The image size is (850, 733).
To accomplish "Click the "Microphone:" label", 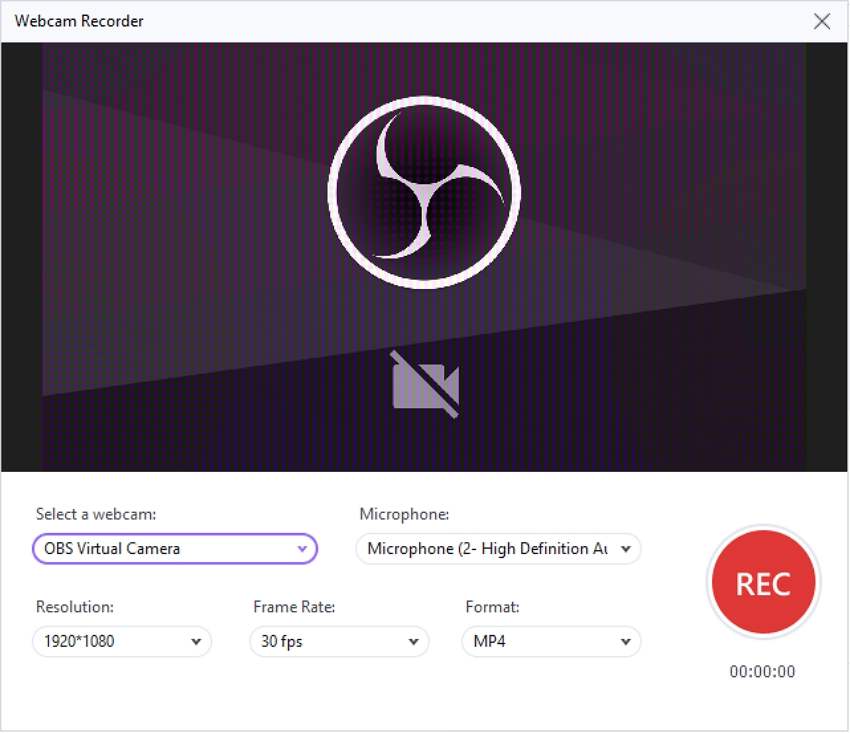I will pos(404,514).
